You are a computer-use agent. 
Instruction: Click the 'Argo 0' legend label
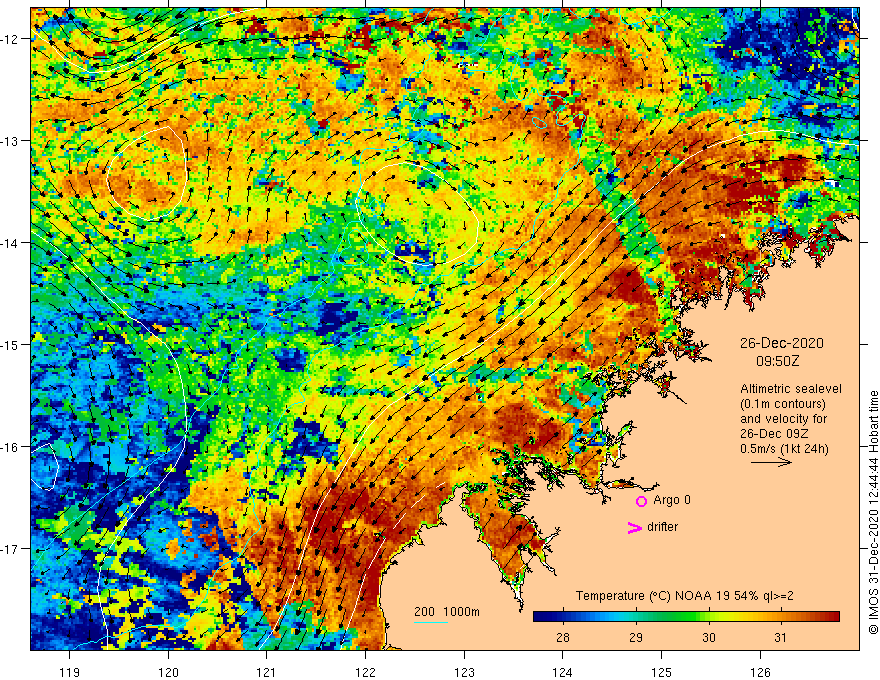pos(672,500)
